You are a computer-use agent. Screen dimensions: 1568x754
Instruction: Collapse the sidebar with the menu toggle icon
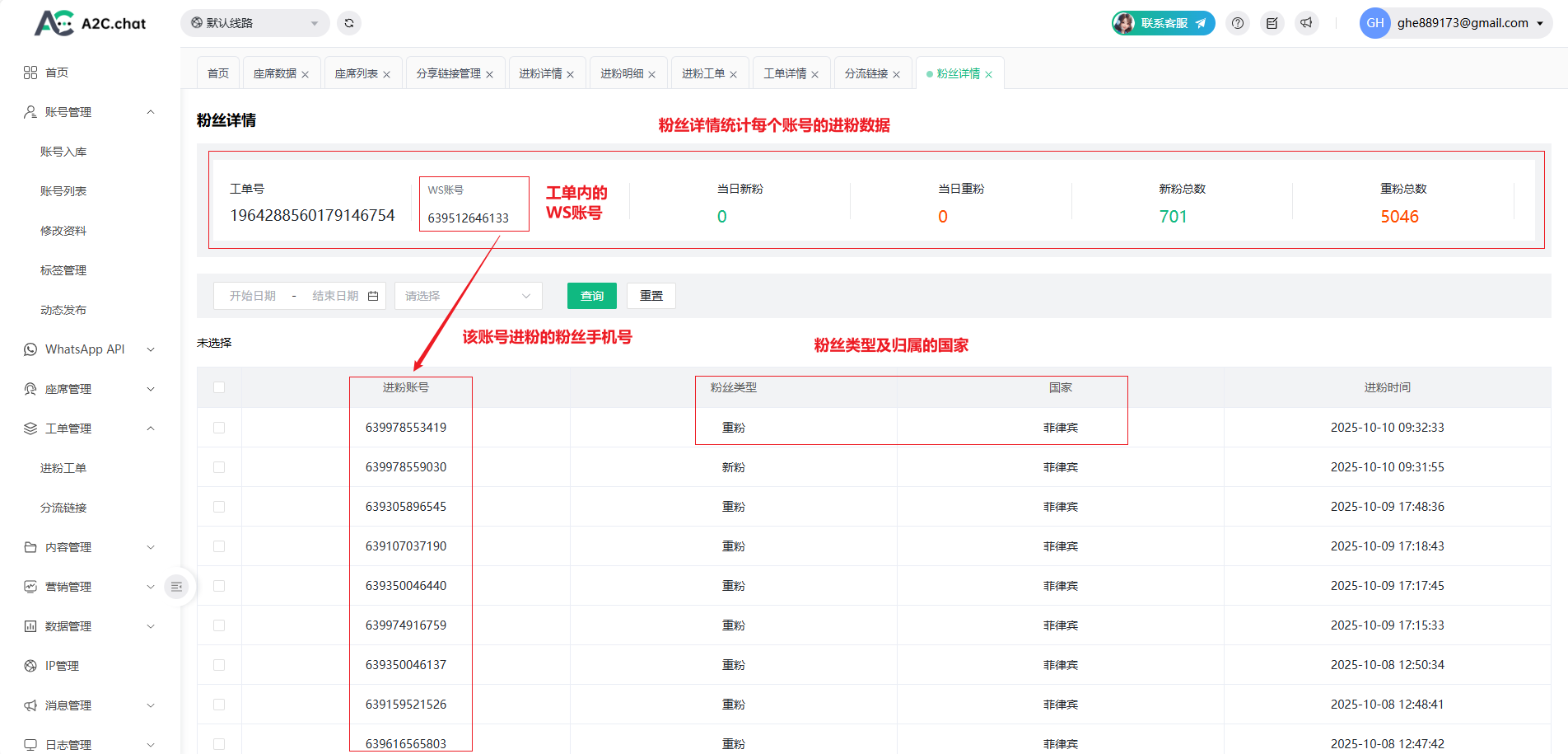point(176,587)
